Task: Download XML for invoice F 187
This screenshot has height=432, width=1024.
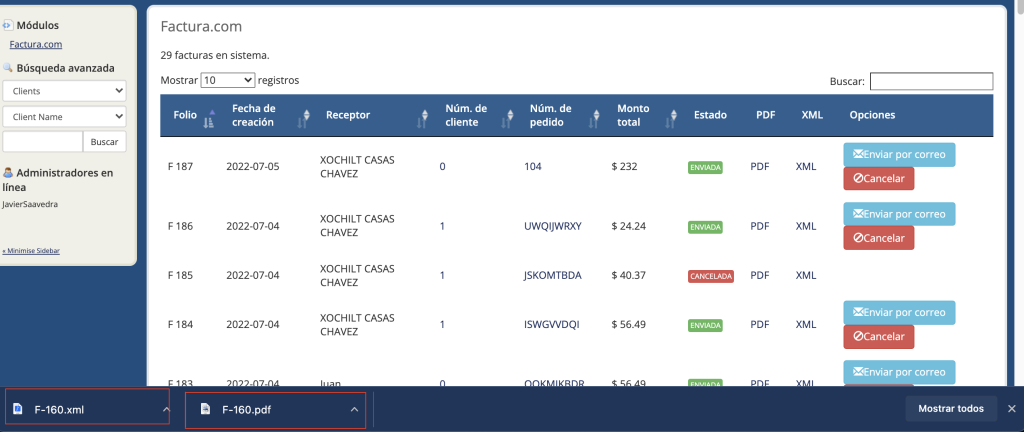Action: (806, 166)
